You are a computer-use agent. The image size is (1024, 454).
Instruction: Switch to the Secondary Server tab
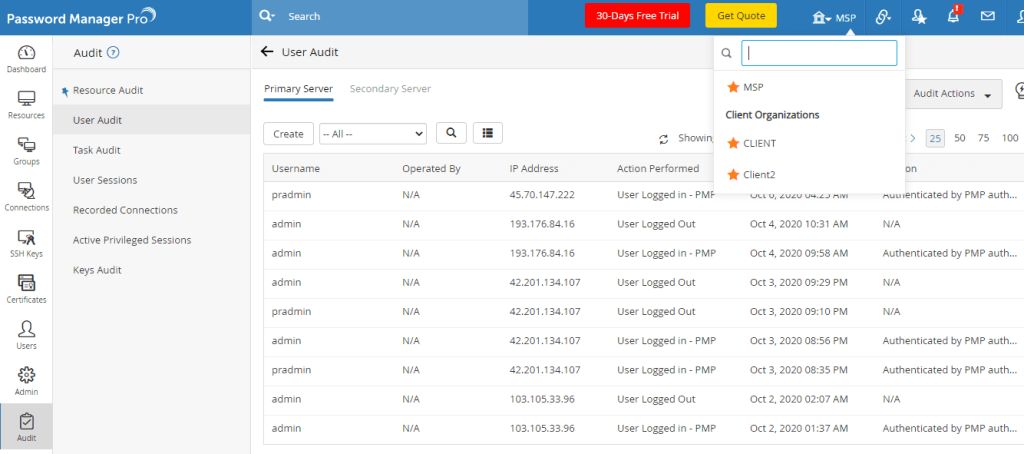(x=390, y=89)
